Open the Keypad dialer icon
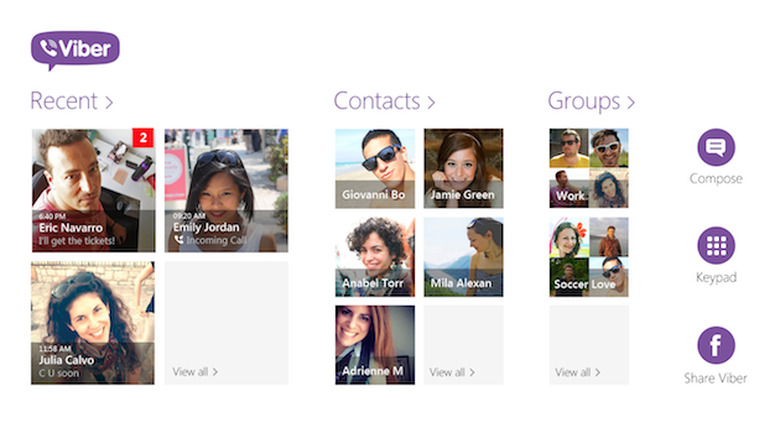The image size is (780, 438). pos(715,245)
